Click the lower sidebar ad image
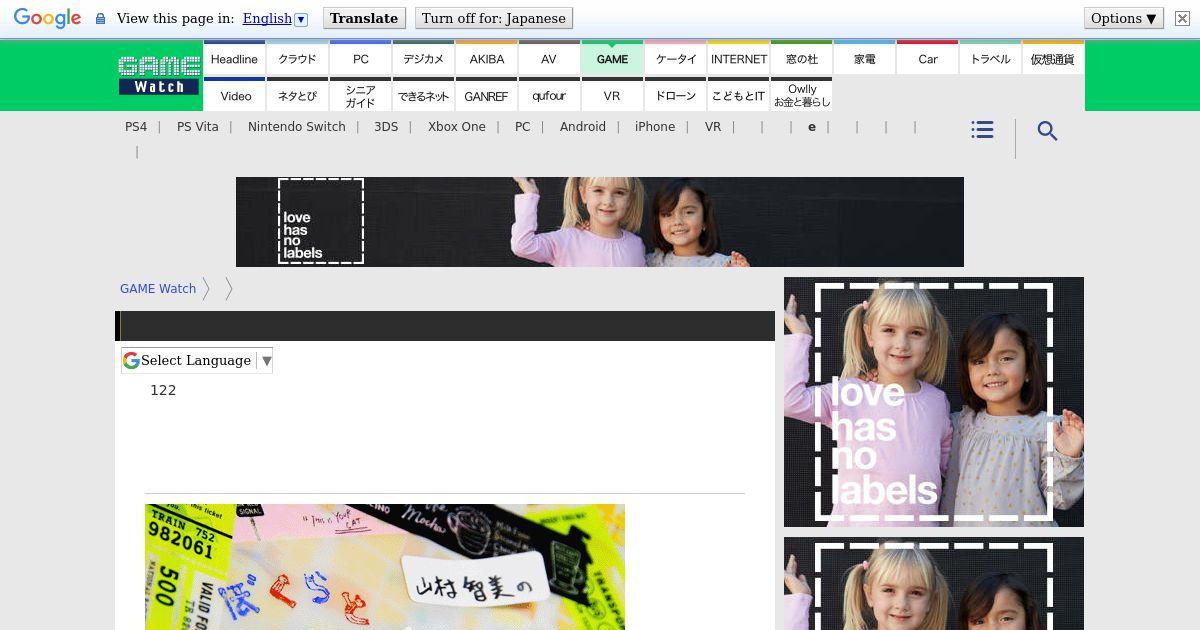Viewport: 1200px width, 630px height. (x=934, y=583)
